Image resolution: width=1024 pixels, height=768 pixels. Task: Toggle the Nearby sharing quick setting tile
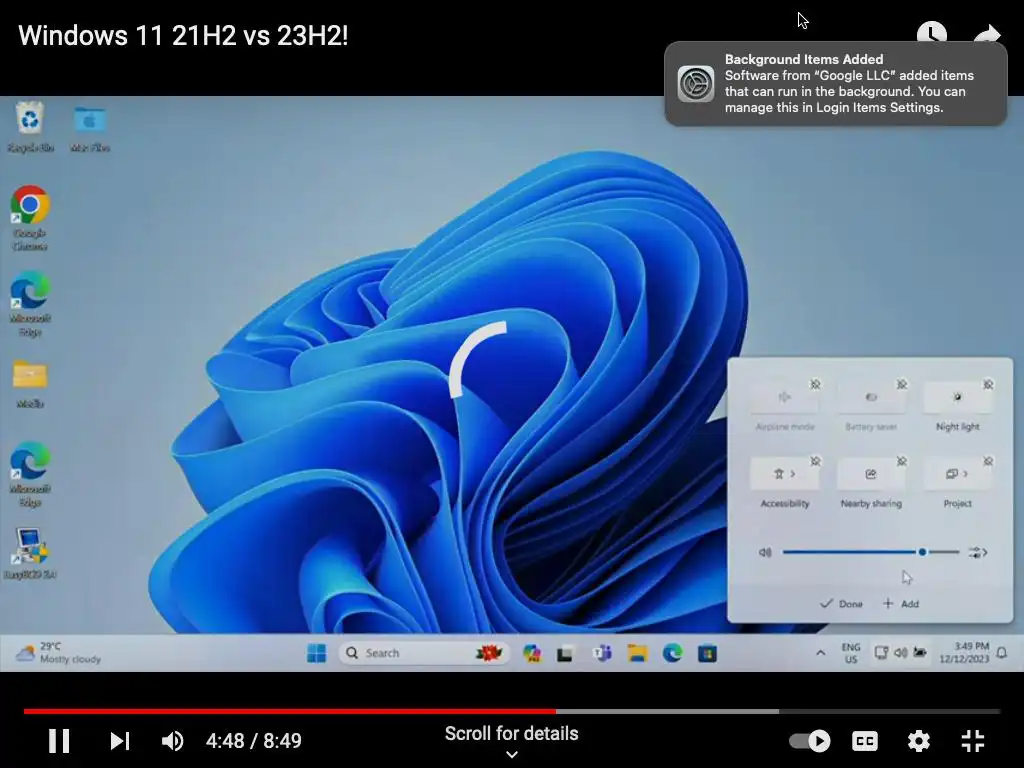point(871,474)
